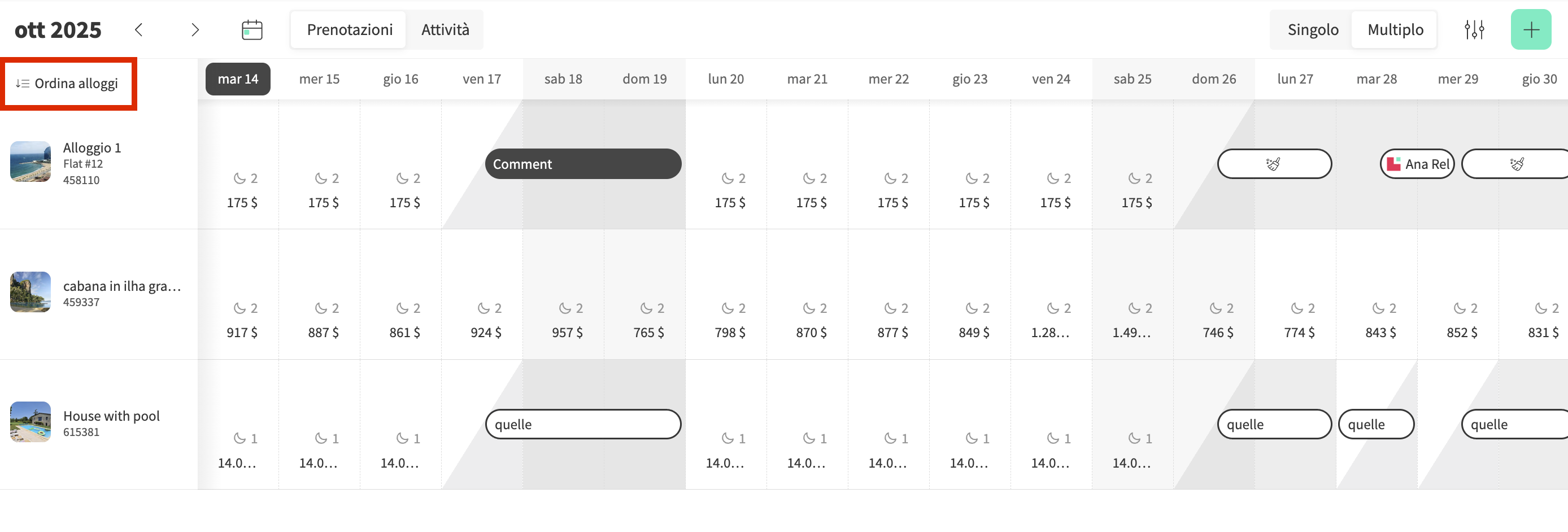This screenshot has height=532, width=1568.
Task: Open the Ordina alloggi sort menu
Action: pyautogui.click(x=76, y=84)
